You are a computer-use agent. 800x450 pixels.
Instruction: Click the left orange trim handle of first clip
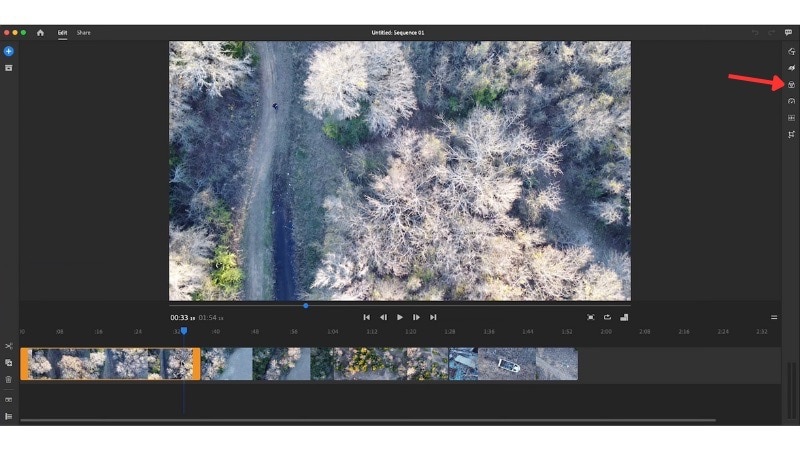point(23,364)
